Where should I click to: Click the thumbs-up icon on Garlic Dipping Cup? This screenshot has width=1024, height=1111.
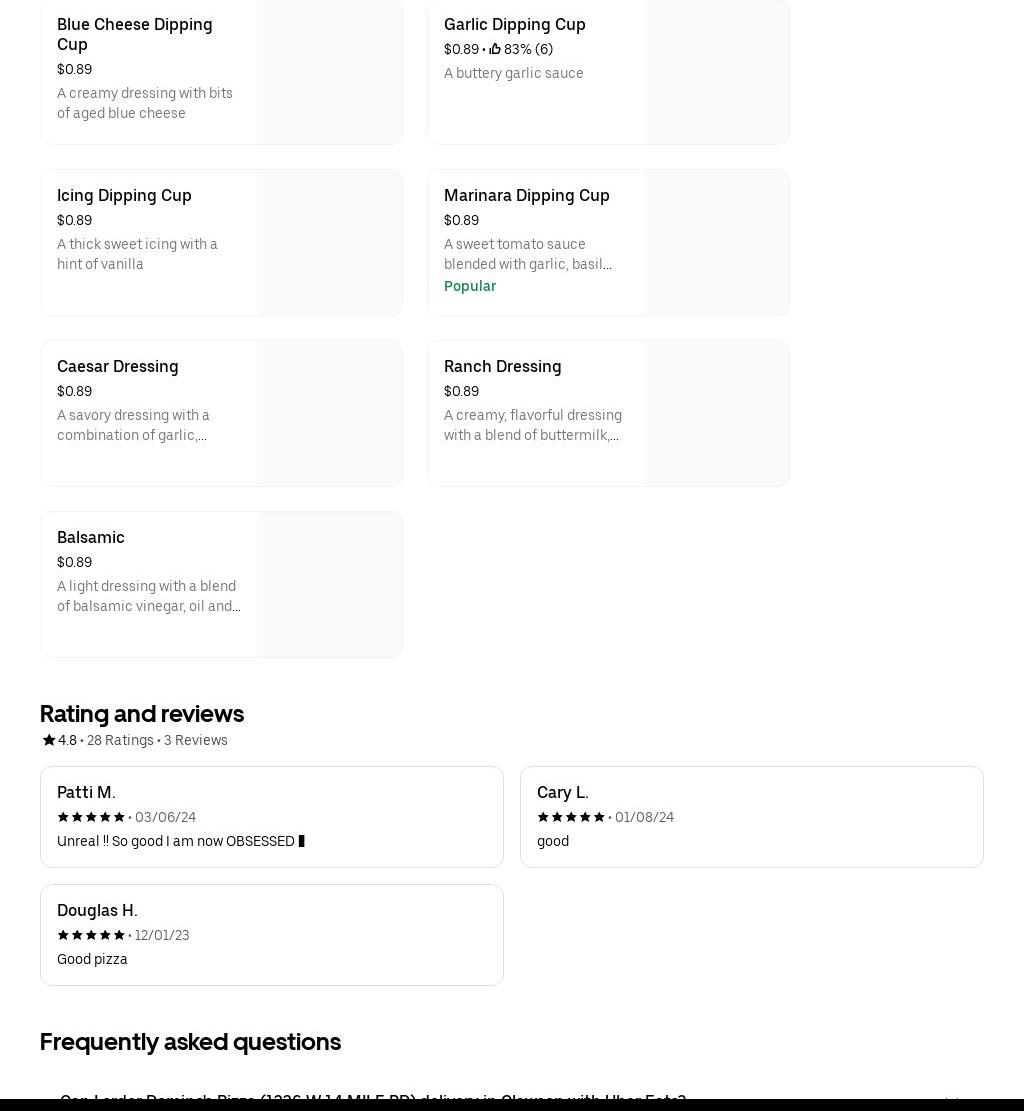pos(495,49)
